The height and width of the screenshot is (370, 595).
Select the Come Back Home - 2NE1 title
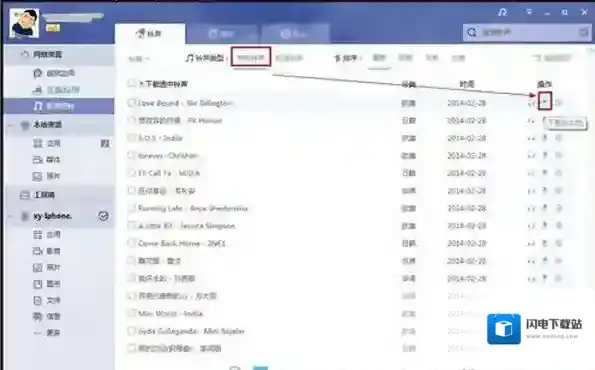coord(182,243)
